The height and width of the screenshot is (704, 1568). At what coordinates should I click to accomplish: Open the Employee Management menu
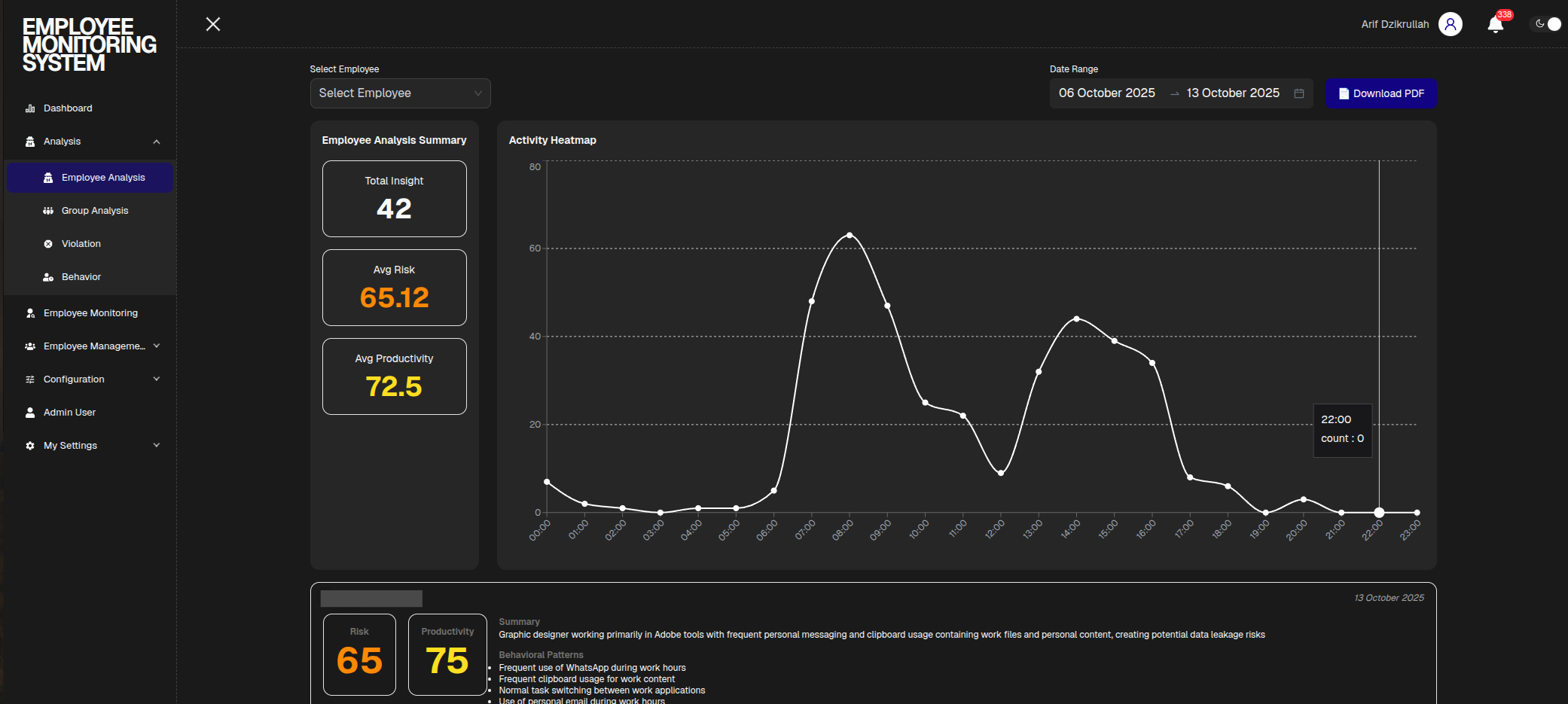[x=156, y=346]
